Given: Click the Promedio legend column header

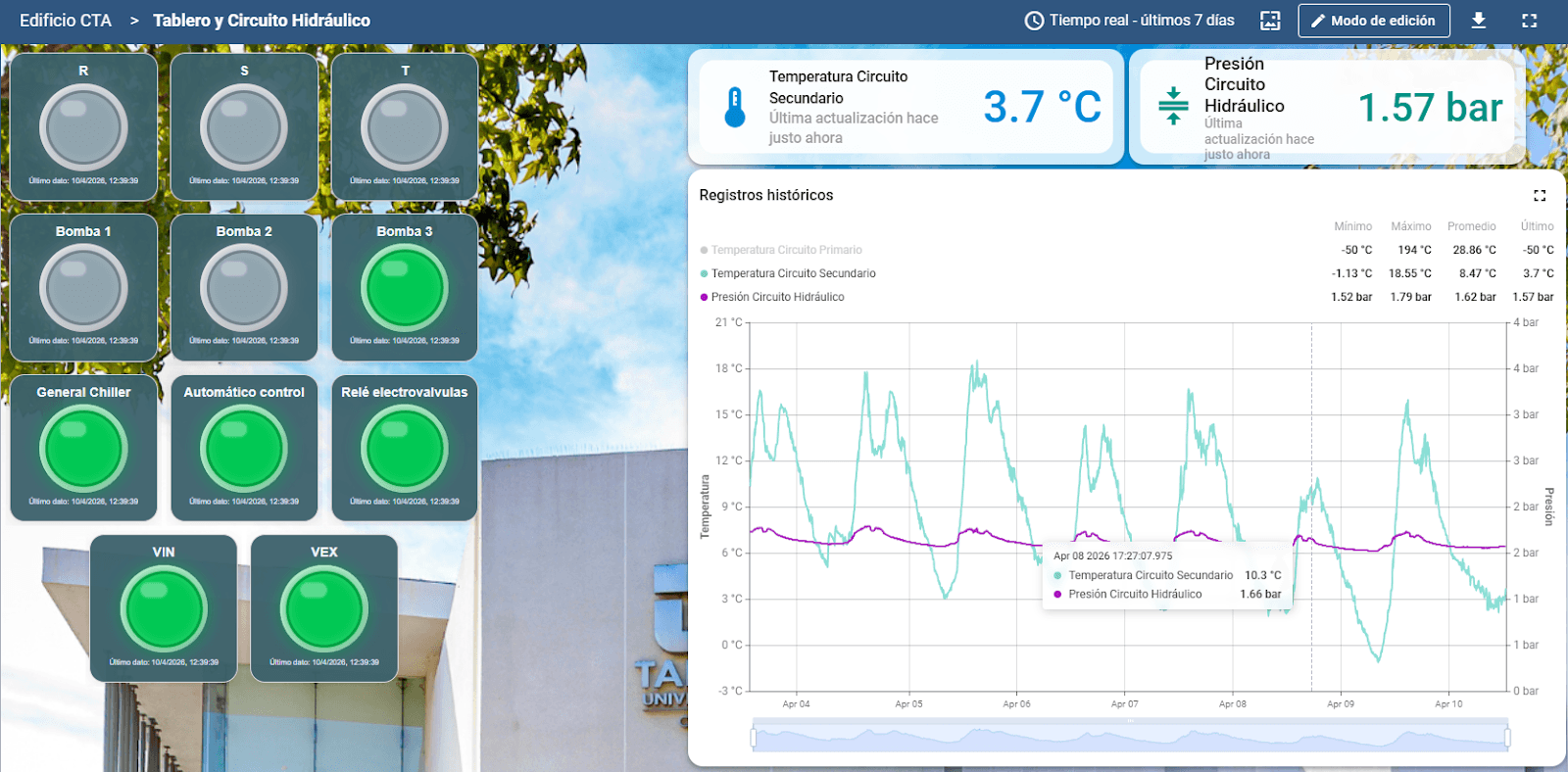Looking at the screenshot, I should (x=1472, y=226).
